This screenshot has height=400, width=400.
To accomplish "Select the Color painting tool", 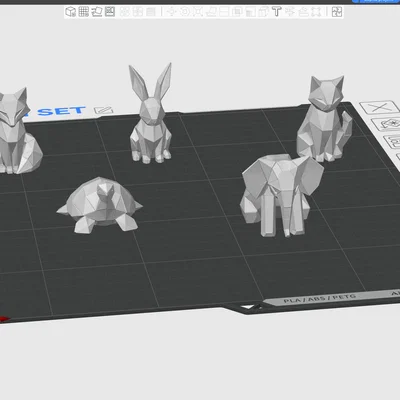I will tap(290, 12).
